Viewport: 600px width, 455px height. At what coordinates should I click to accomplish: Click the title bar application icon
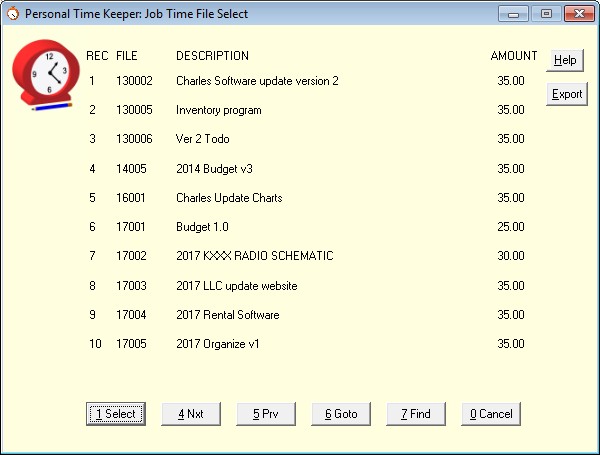pyautogui.click(x=12, y=14)
